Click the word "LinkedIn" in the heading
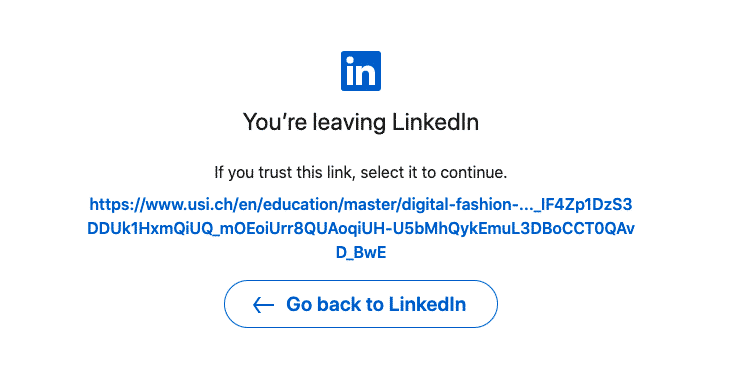 (435, 122)
